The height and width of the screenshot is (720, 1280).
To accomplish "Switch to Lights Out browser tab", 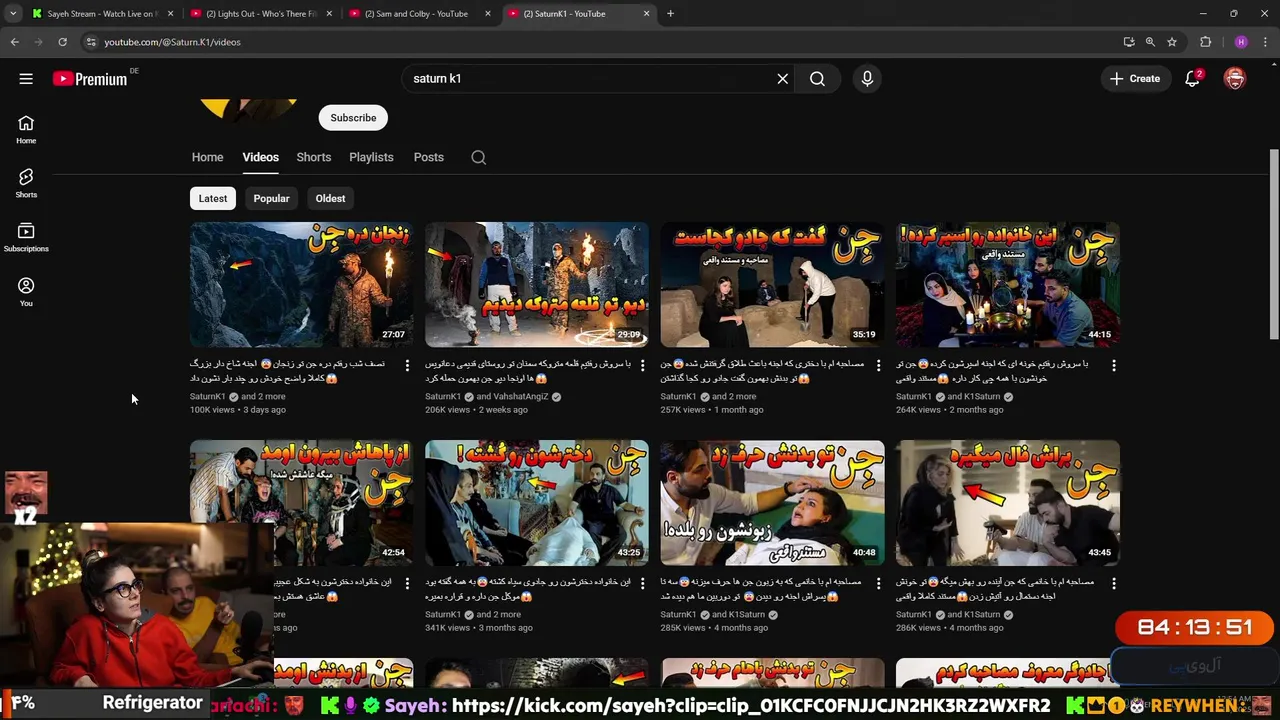I will pyautogui.click(x=262, y=14).
